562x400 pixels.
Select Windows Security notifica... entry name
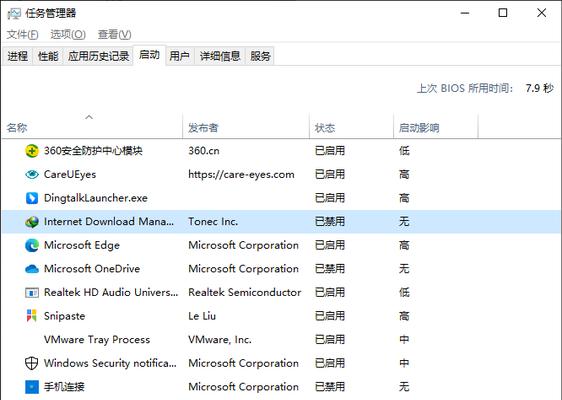pos(110,363)
